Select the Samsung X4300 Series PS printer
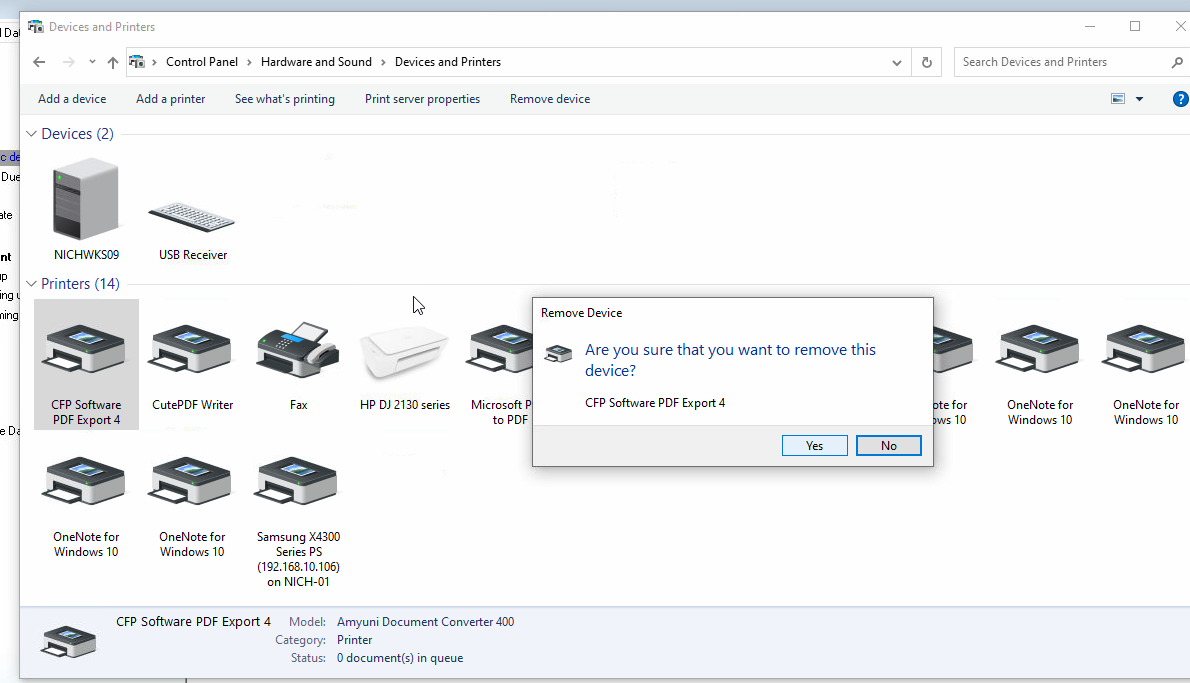 (x=298, y=486)
